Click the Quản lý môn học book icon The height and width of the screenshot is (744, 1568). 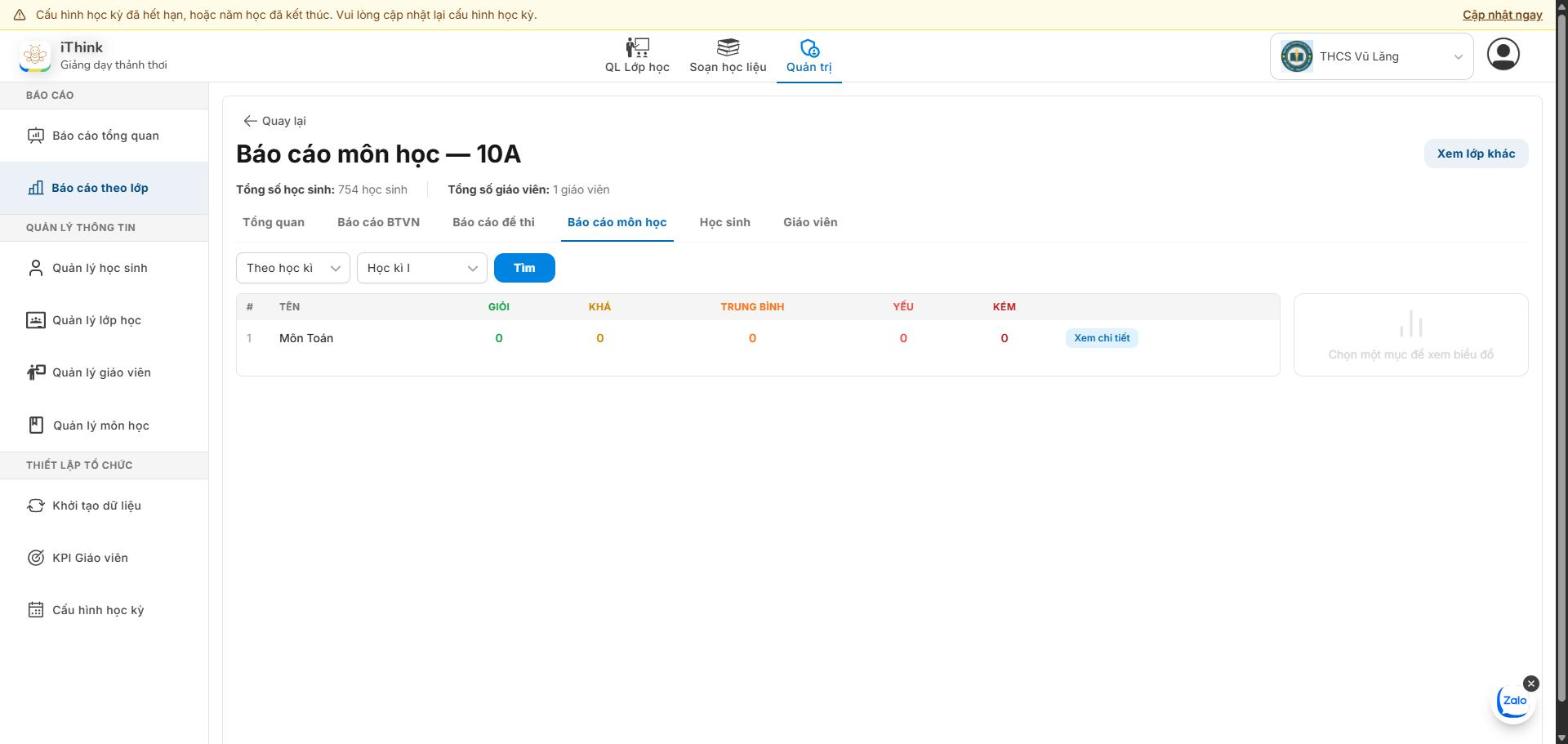(36, 425)
